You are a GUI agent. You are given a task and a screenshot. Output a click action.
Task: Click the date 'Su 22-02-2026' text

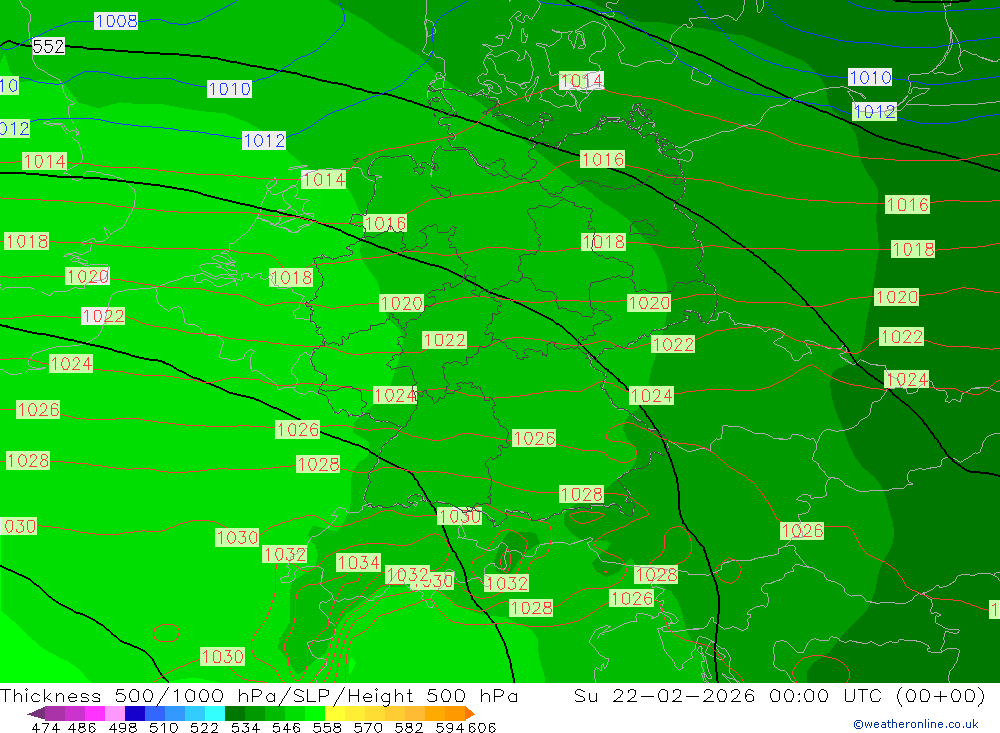click(664, 695)
